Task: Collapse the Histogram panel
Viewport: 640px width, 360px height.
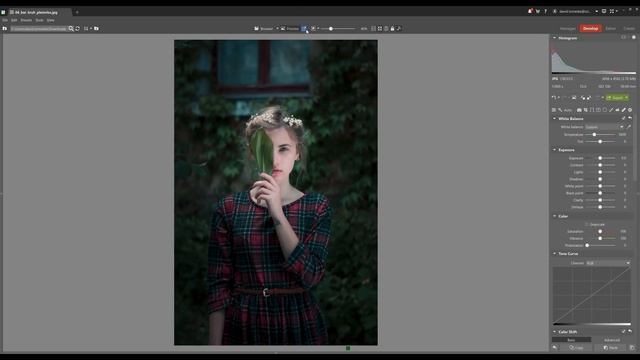Action: click(554, 38)
